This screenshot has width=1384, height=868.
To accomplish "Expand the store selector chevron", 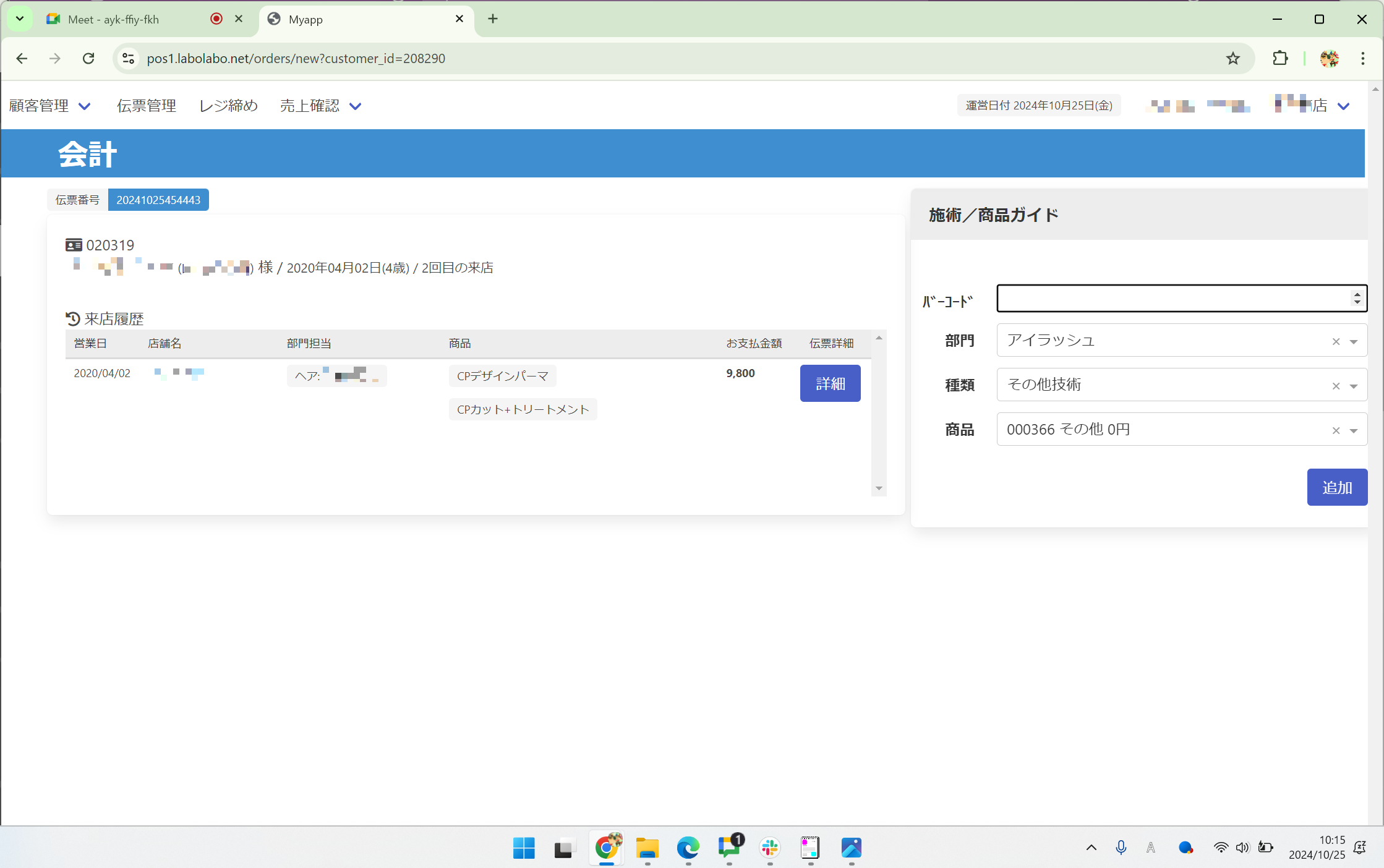I will coord(1344,106).
